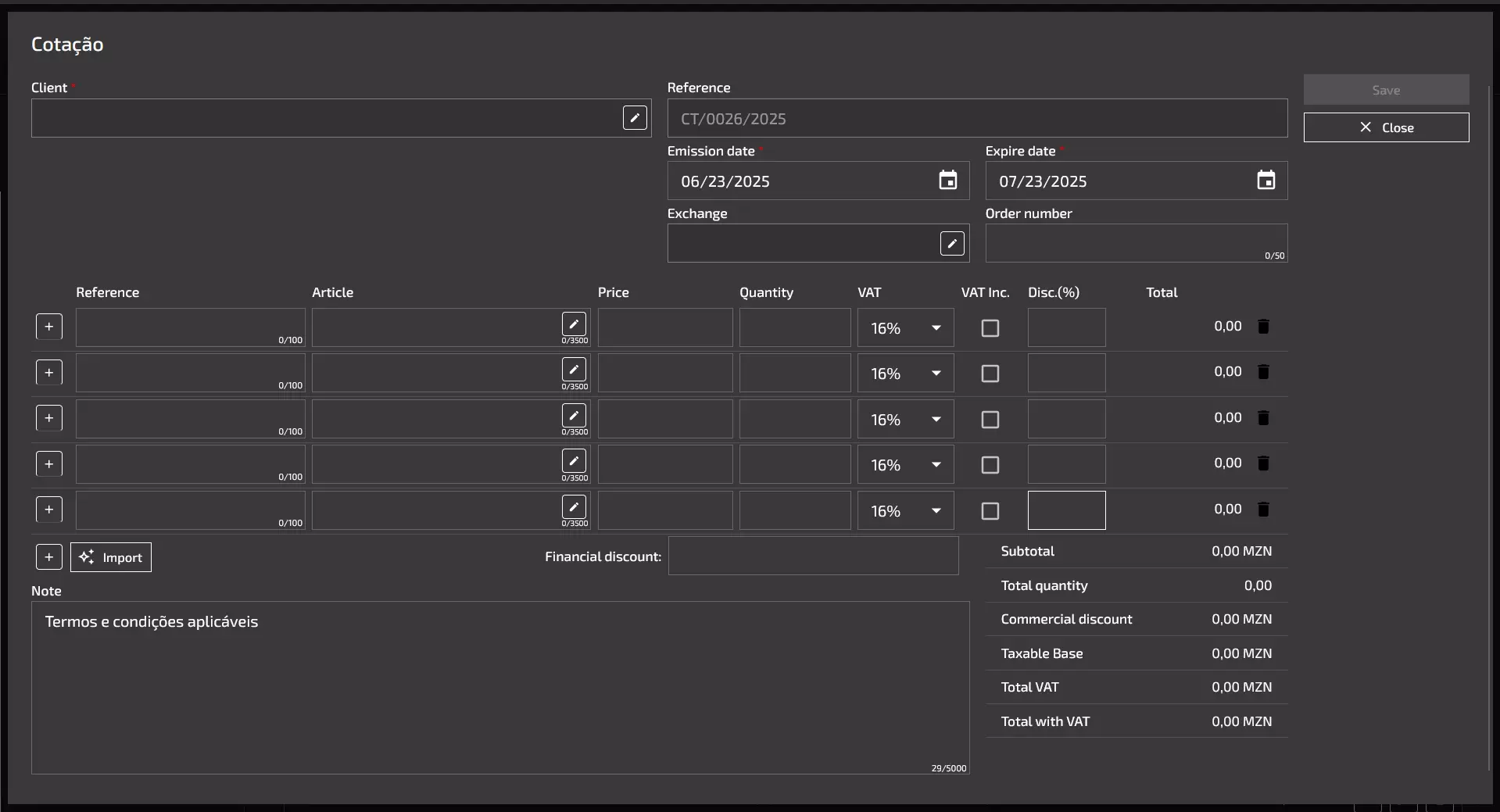Open the Client field edit pencil icon
The image size is (1500, 812).
635,118
